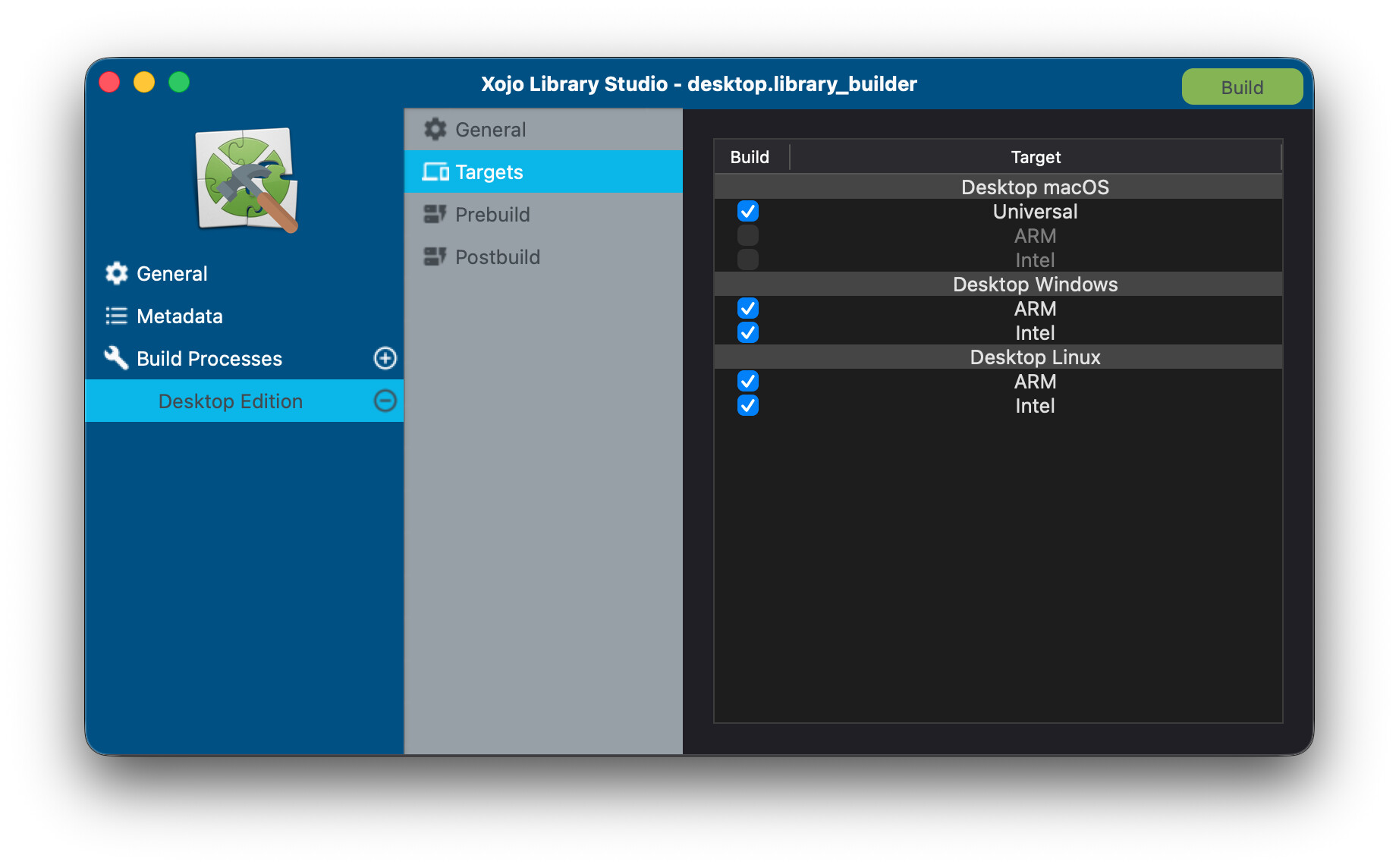
Task: Click the Target column header
Action: [1035, 157]
